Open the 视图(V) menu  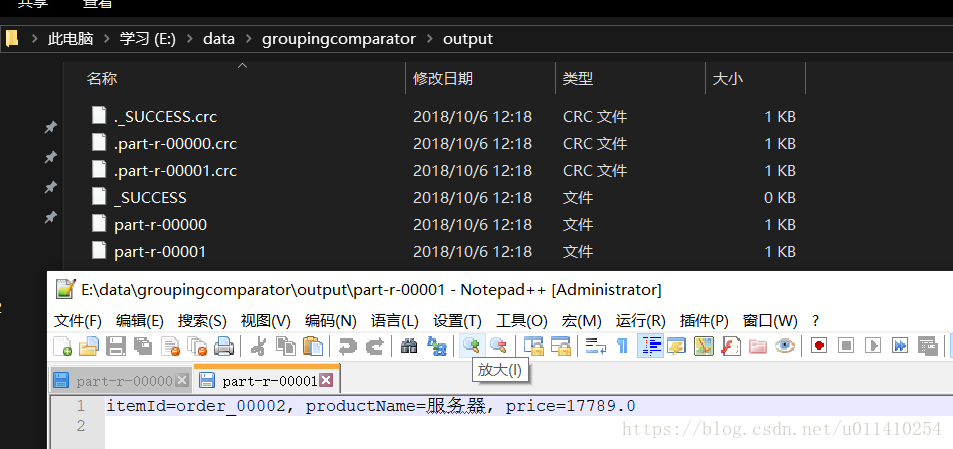click(x=266, y=321)
